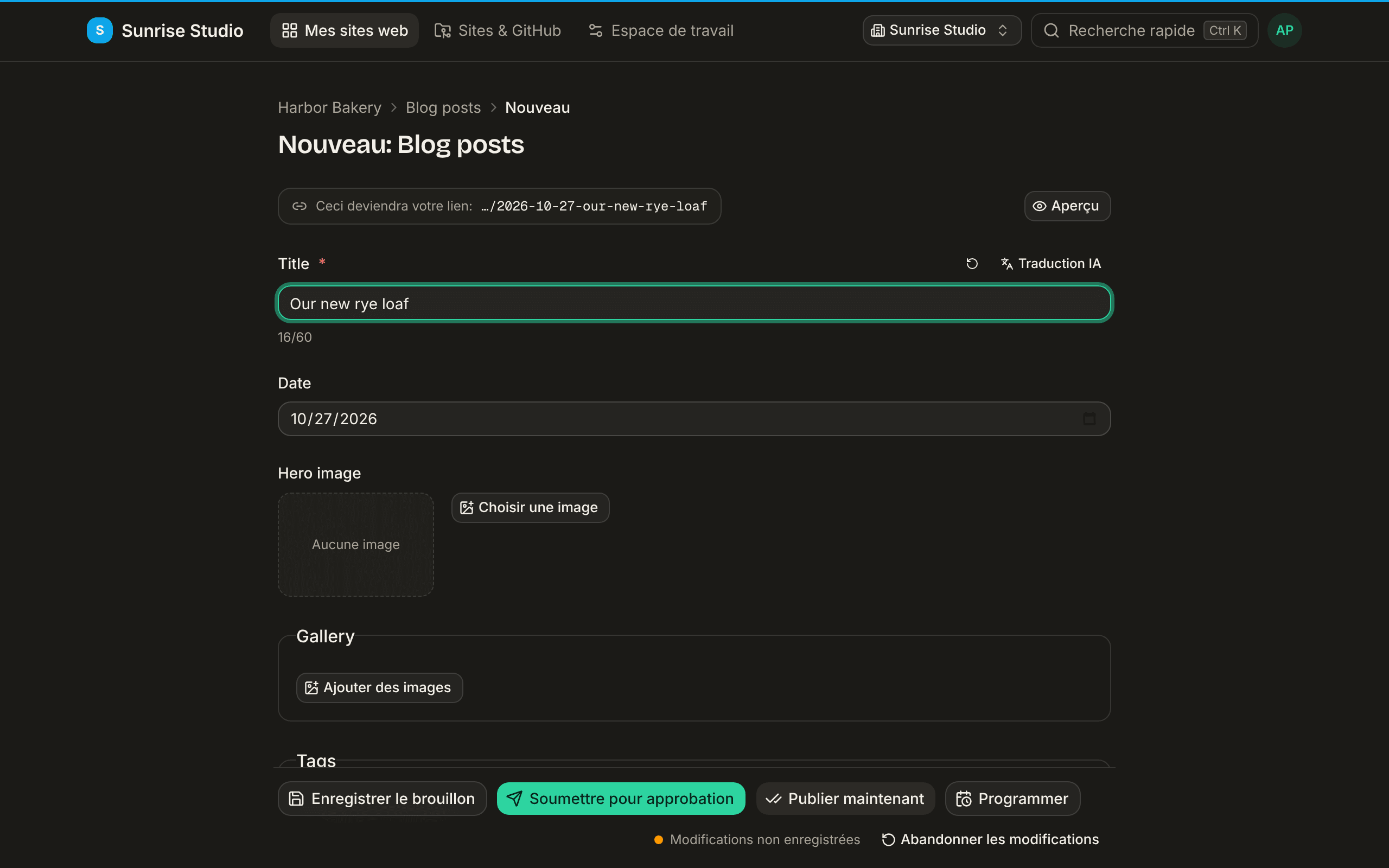Click the Sunrise Studio S logo icon
The image size is (1389, 868).
(x=100, y=30)
